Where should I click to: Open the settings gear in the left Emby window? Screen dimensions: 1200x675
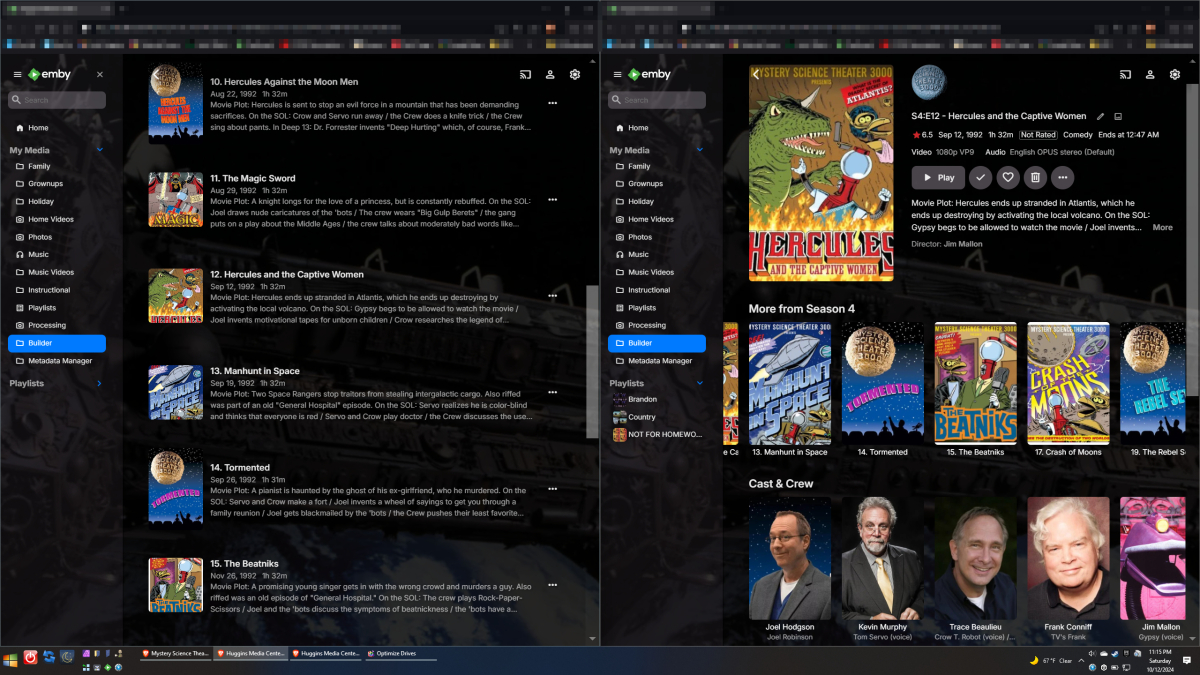coord(574,75)
